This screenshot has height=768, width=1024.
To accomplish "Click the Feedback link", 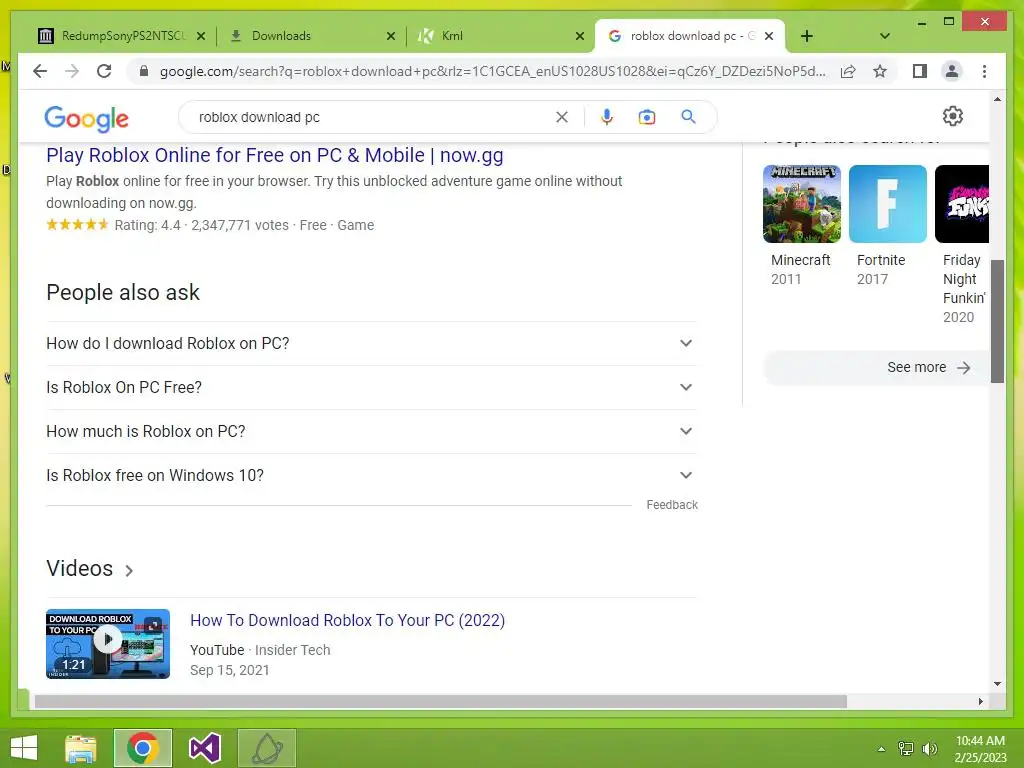I will [x=672, y=505].
